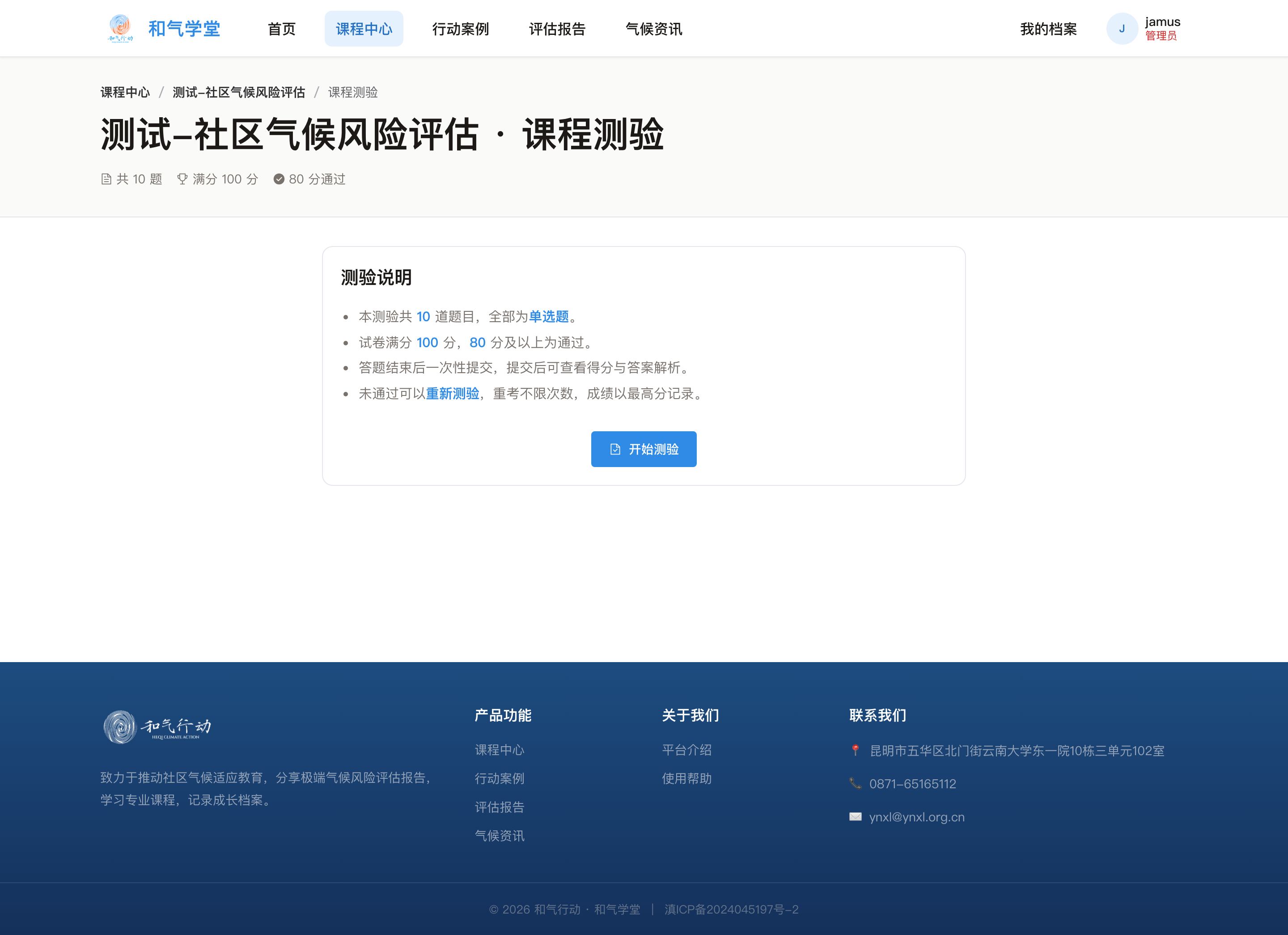Open the 首页 nav item
The width and height of the screenshot is (1288, 935).
click(282, 28)
